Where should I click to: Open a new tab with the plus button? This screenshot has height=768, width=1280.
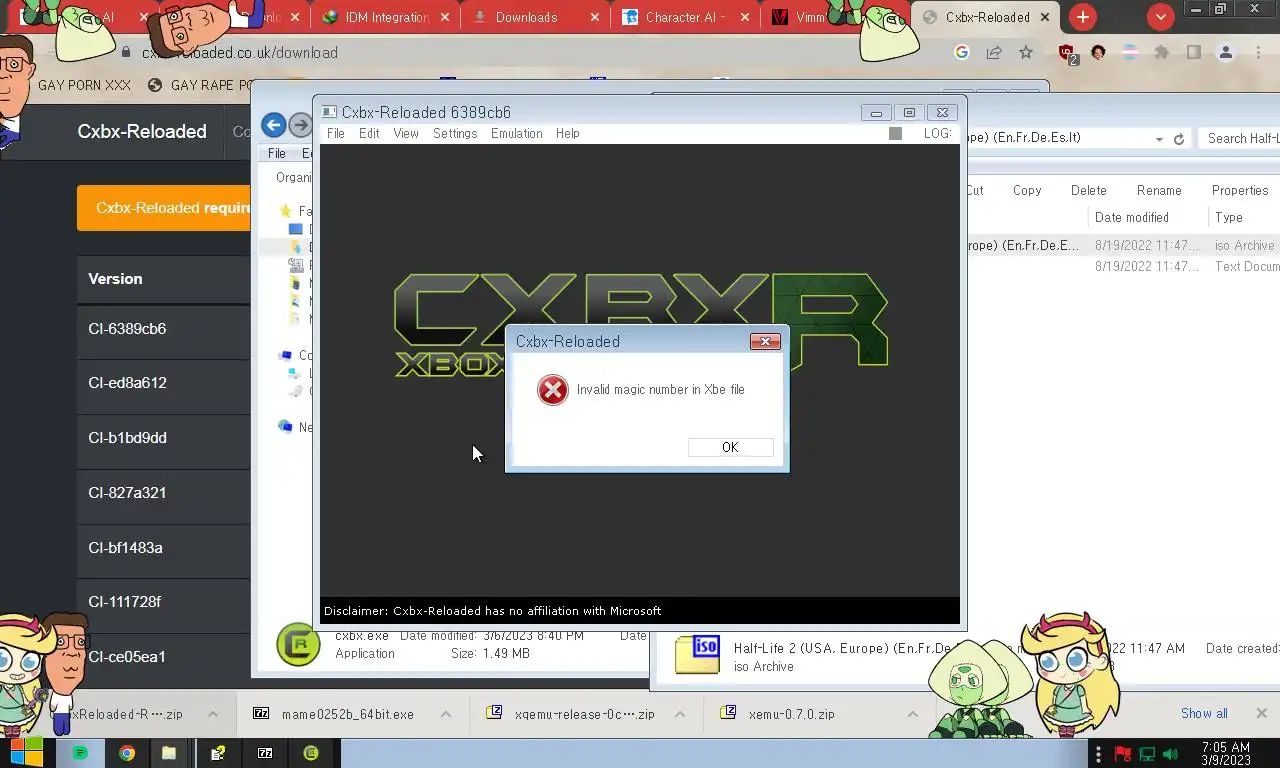tap(1082, 17)
